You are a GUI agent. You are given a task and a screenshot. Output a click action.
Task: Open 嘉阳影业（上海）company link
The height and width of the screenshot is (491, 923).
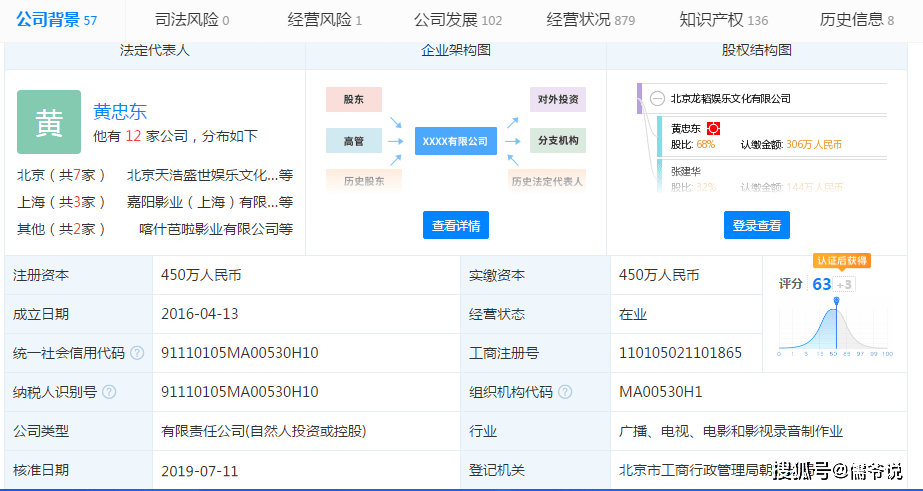(210, 202)
